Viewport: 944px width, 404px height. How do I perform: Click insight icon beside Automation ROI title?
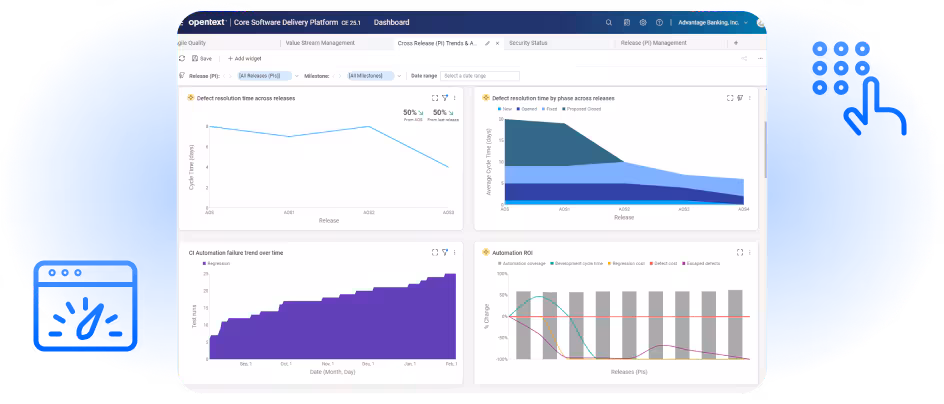(486, 252)
